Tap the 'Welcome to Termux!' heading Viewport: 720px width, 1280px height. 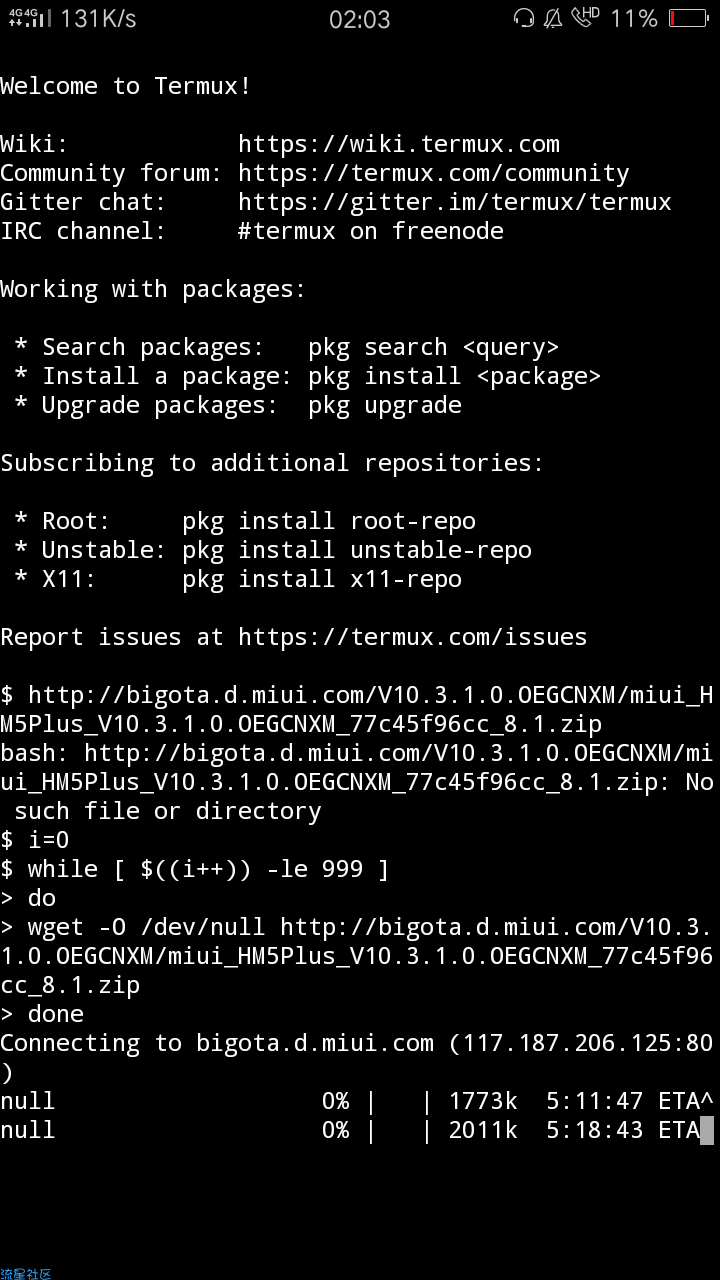pos(126,86)
